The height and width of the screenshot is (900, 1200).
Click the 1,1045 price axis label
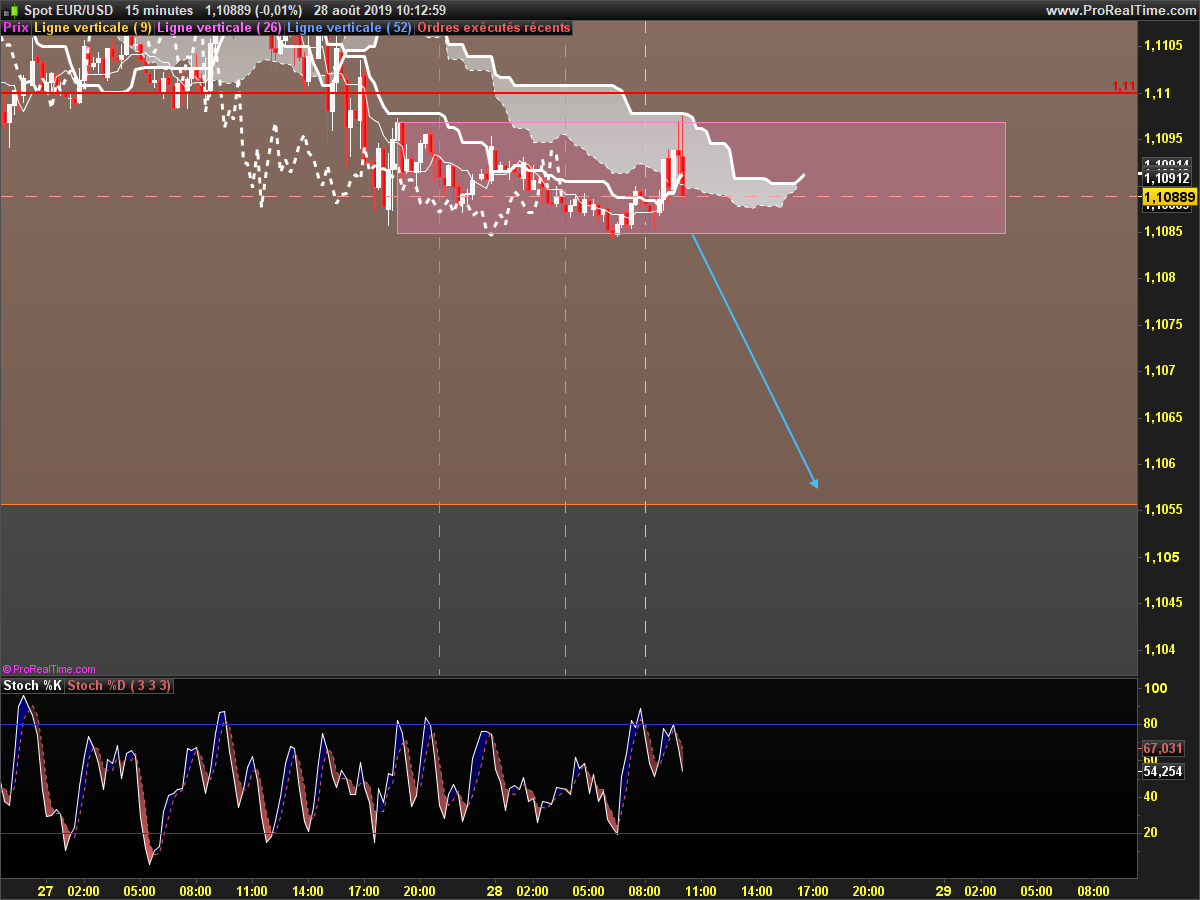pyautogui.click(x=1164, y=603)
